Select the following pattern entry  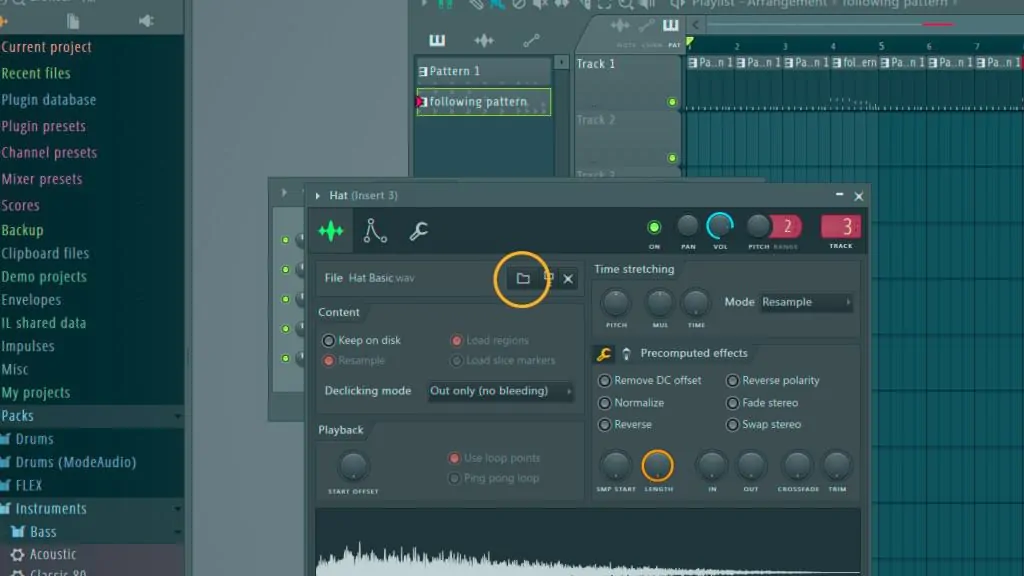coord(484,102)
